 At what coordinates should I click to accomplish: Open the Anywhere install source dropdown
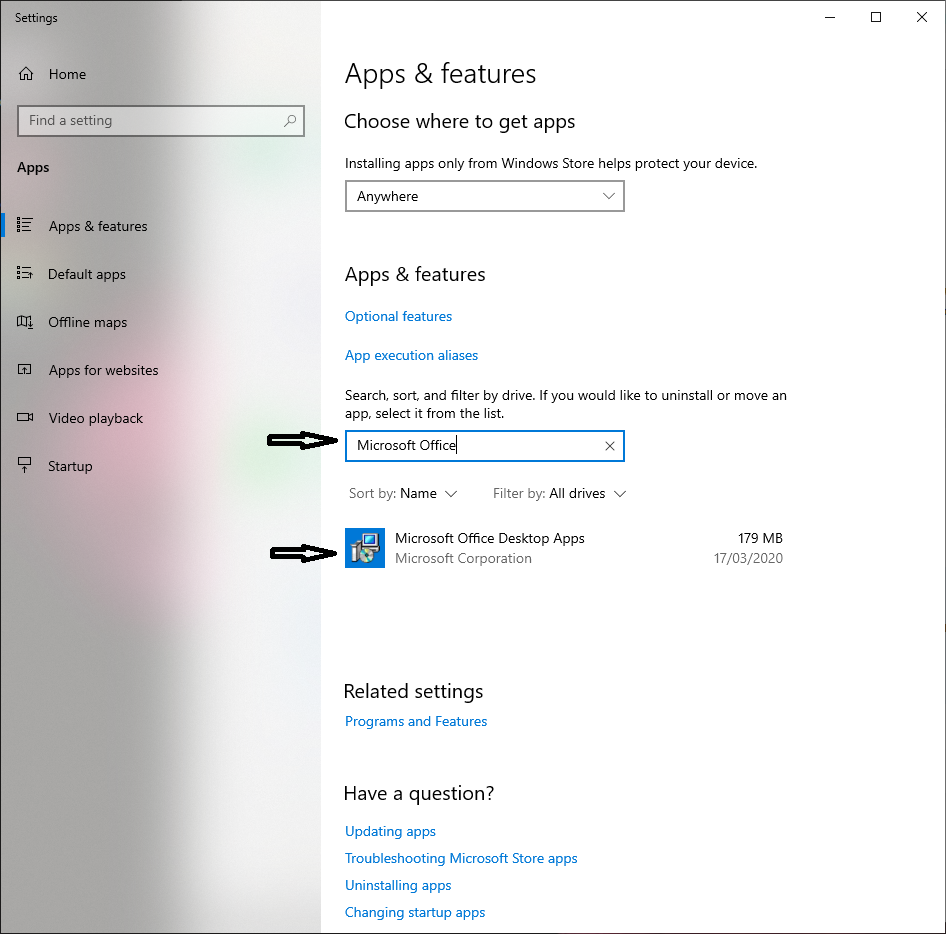click(x=484, y=196)
